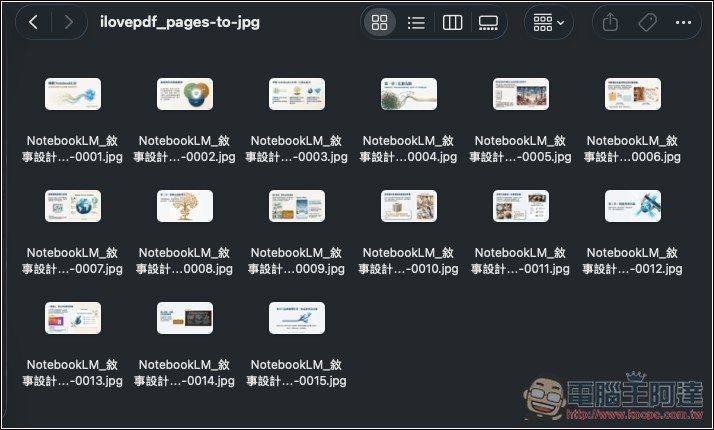Click the file name ending -0002.jpg

pos(184,149)
